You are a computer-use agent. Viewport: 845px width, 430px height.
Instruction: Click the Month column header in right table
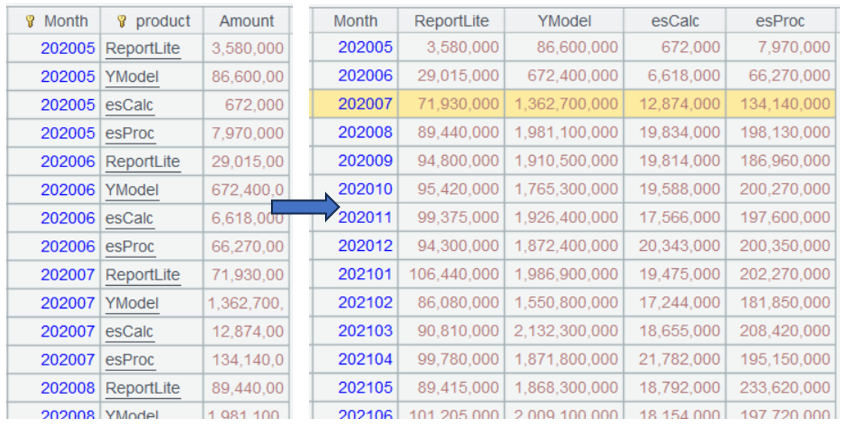(355, 21)
